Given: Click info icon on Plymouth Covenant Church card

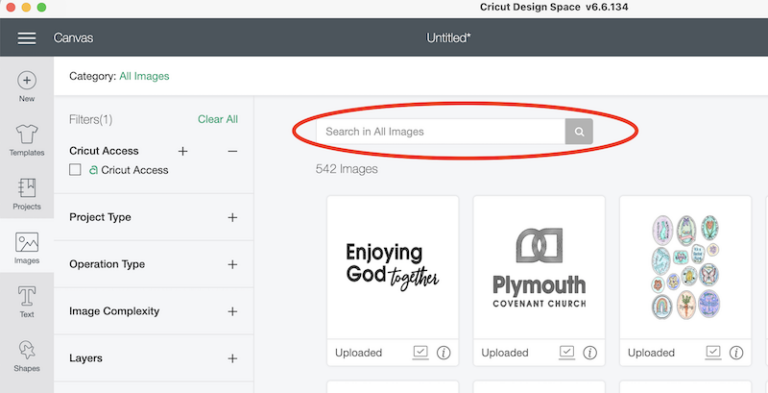Looking at the screenshot, I should 590,352.
